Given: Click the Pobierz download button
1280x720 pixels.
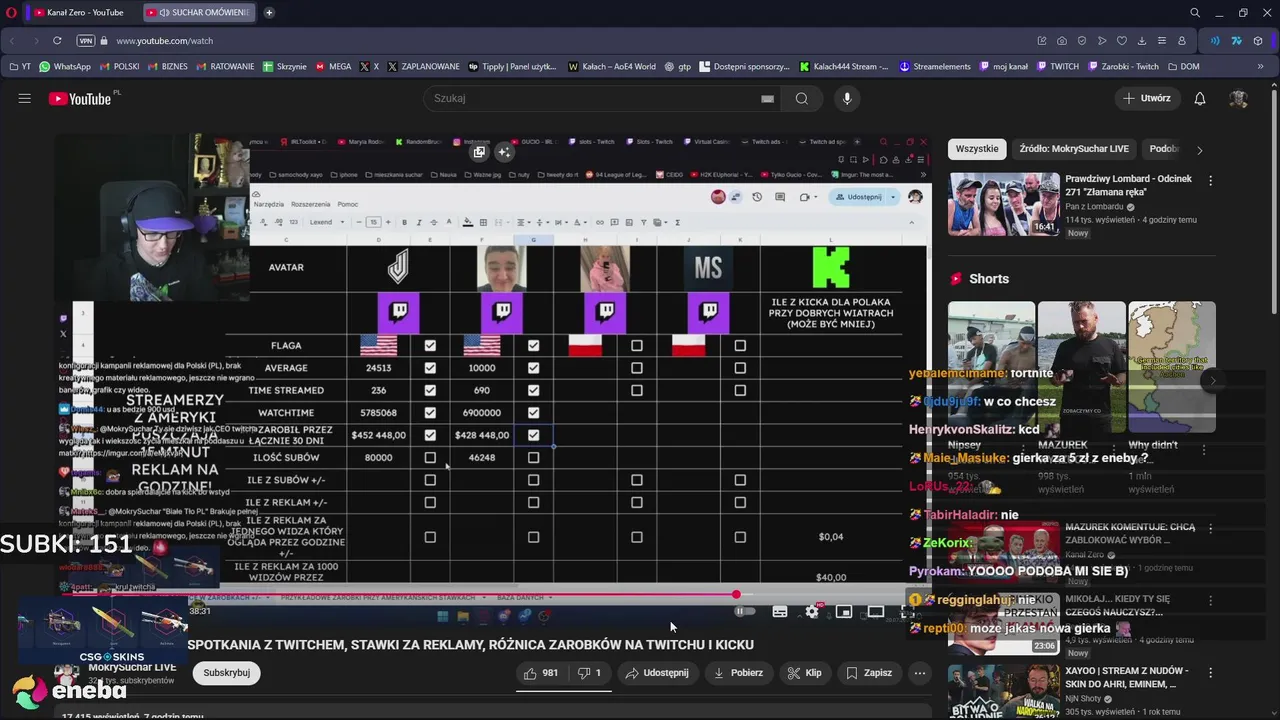Looking at the screenshot, I should pyautogui.click(x=738, y=673).
